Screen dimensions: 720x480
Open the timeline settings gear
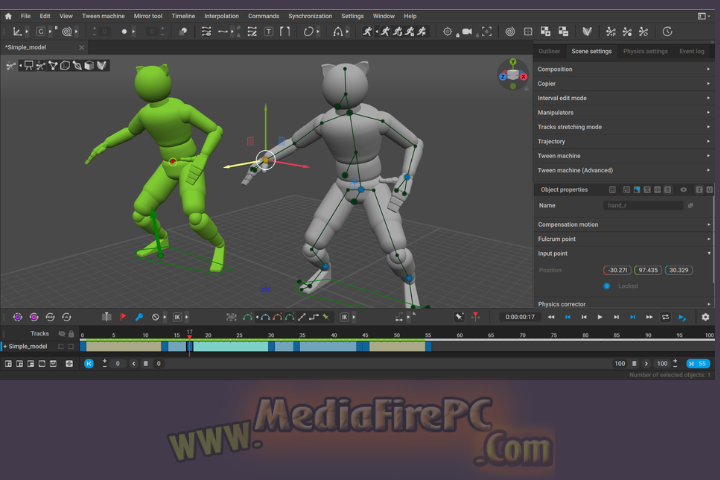point(705,317)
